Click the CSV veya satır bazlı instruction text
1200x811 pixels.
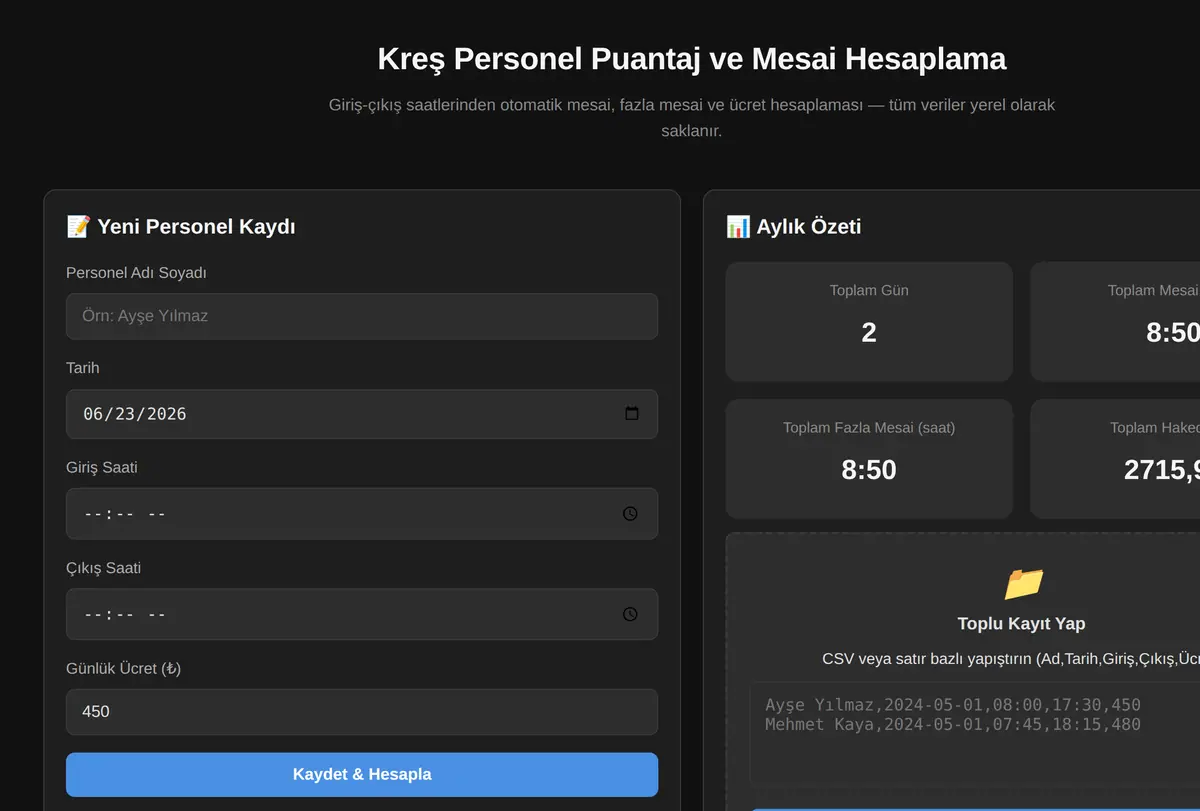click(x=1011, y=659)
